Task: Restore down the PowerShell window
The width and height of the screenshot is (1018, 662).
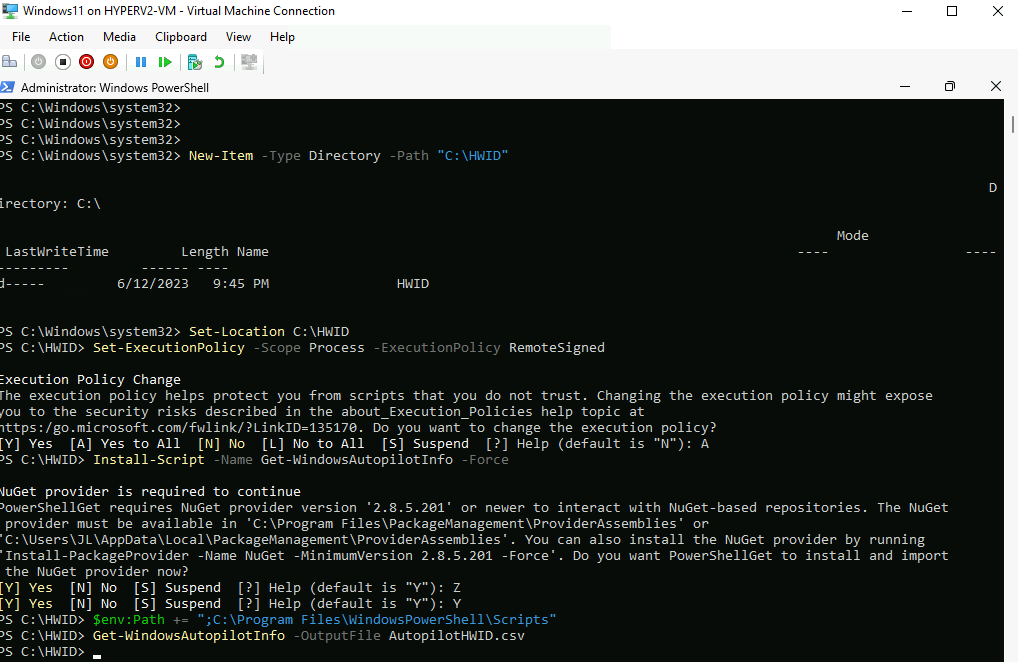Action: click(950, 86)
